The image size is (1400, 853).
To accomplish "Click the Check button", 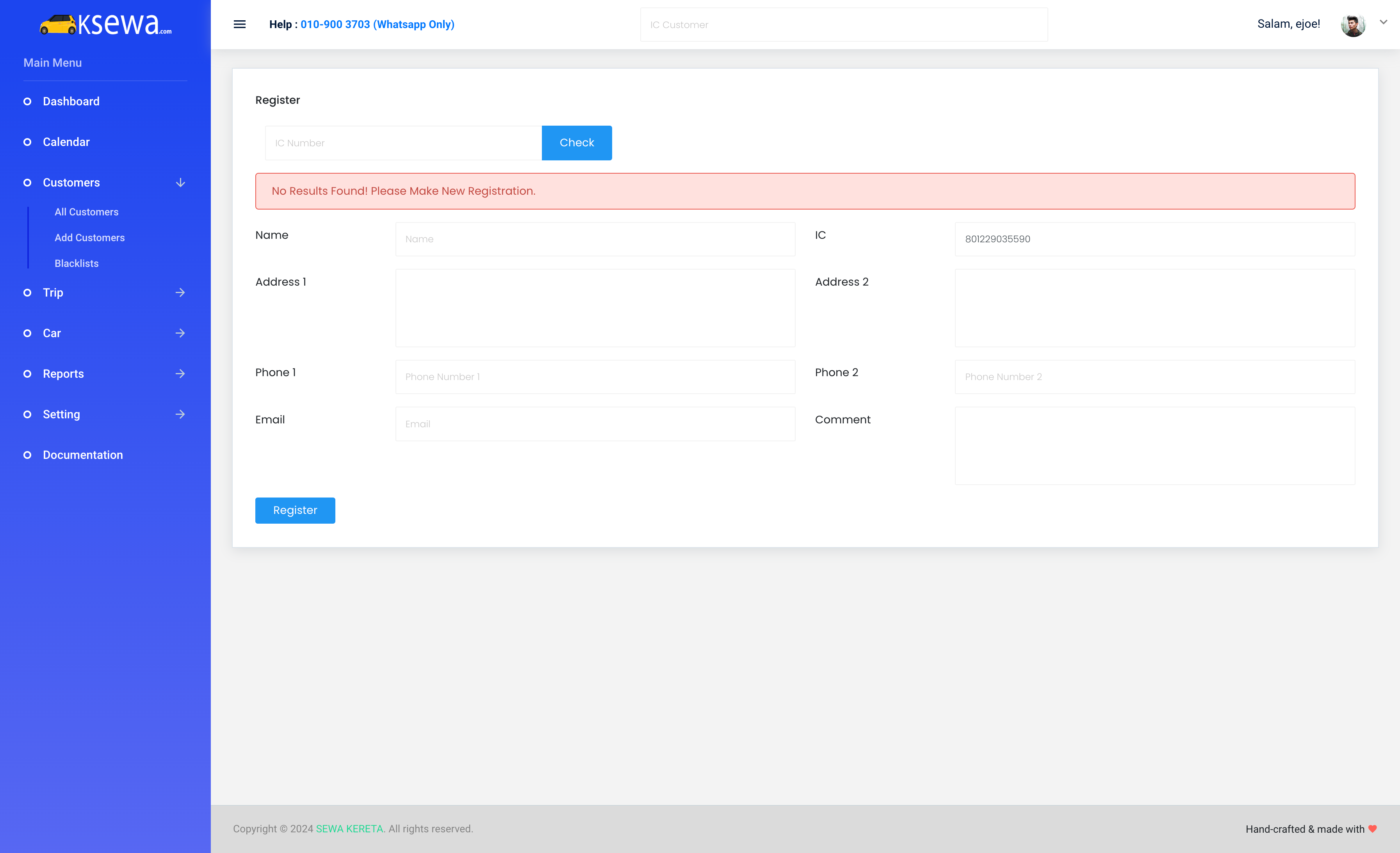I will 577,143.
